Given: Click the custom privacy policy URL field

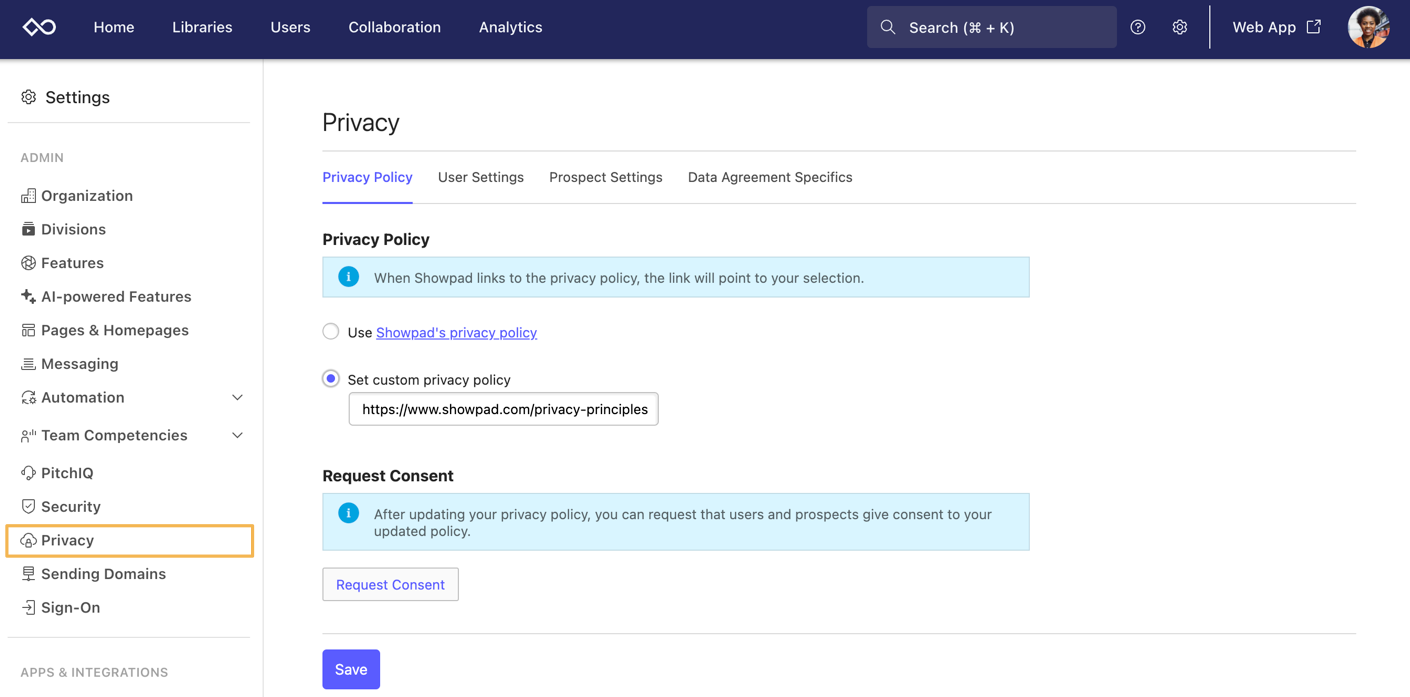Looking at the screenshot, I should [503, 409].
